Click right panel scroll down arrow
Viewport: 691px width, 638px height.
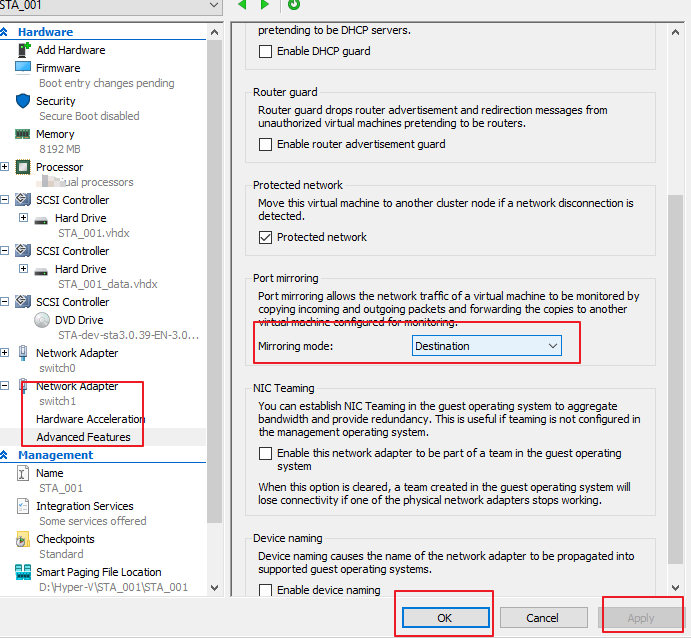coord(675,588)
